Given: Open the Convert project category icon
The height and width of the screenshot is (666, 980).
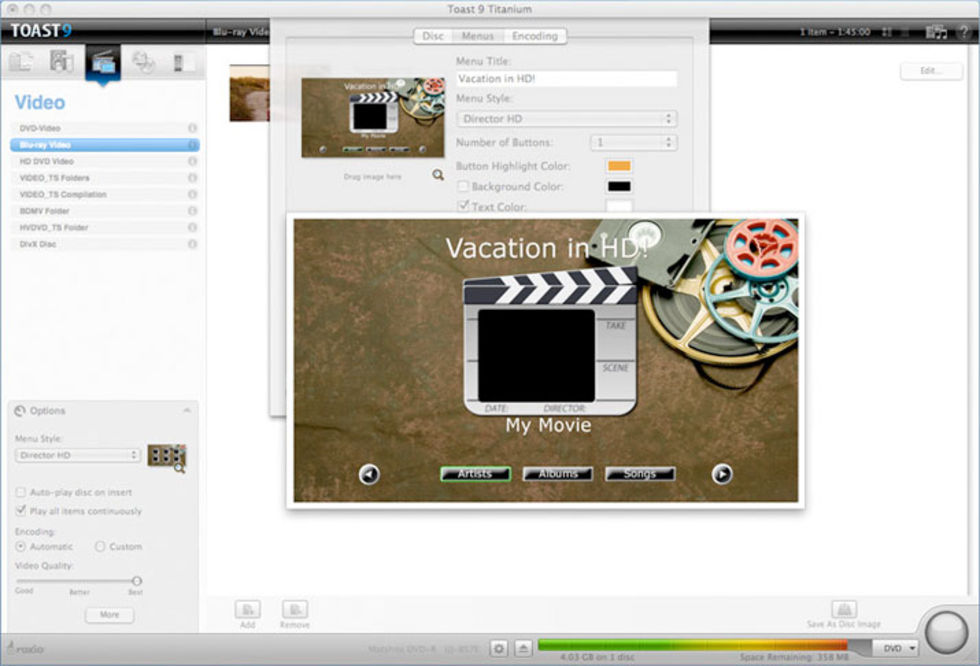Looking at the screenshot, I should click(x=183, y=62).
